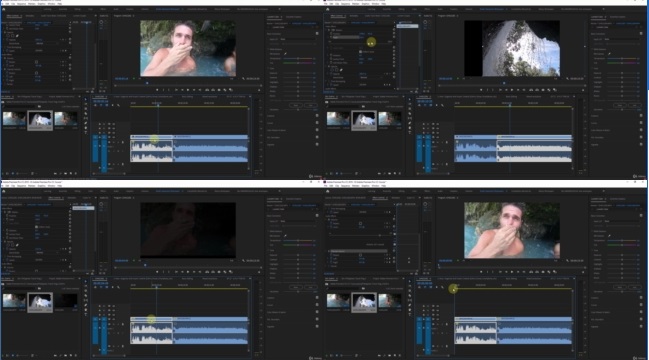The image size is (649, 360).
Task: Click free-draw bezier mask pen under Opacity, top-left screenshot
Action: [17, 36]
